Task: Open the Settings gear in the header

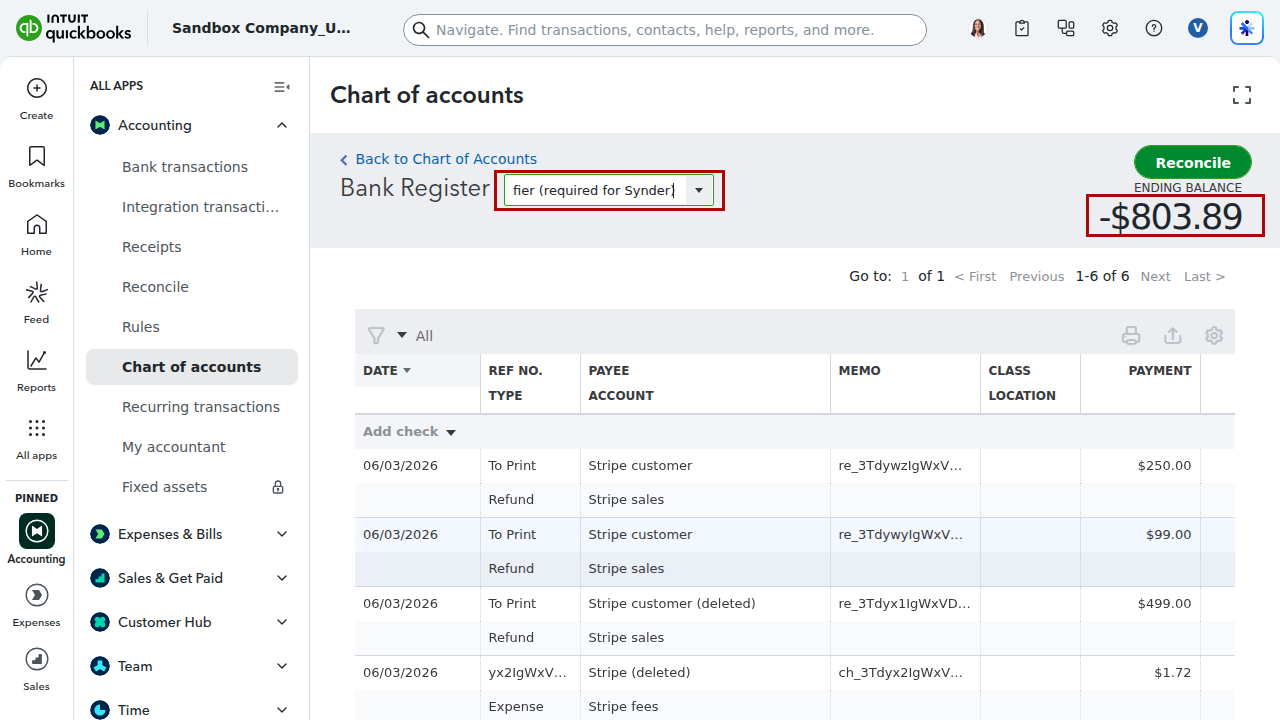Action: pos(1110,29)
